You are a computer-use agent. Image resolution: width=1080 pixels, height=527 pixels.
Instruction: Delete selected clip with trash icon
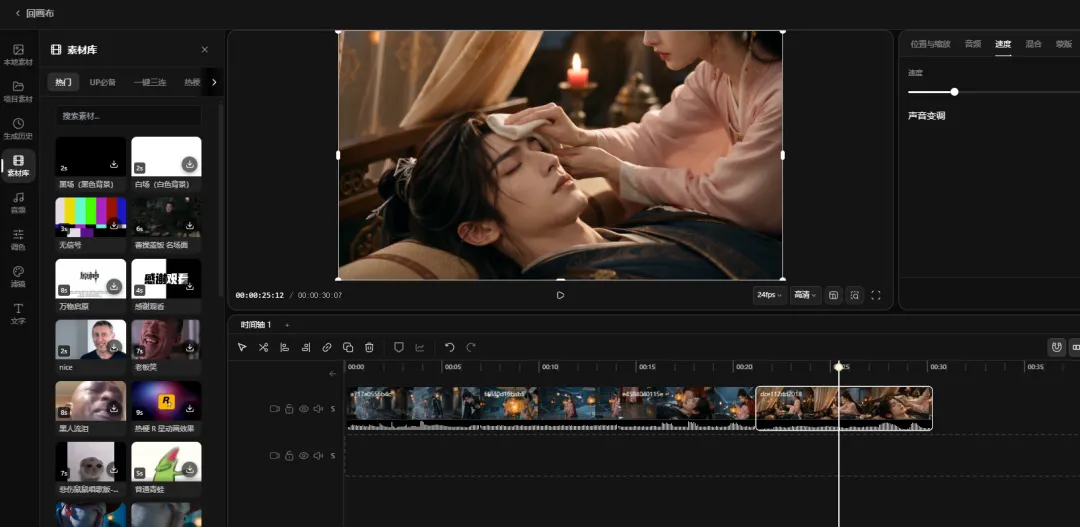pos(369,347)
